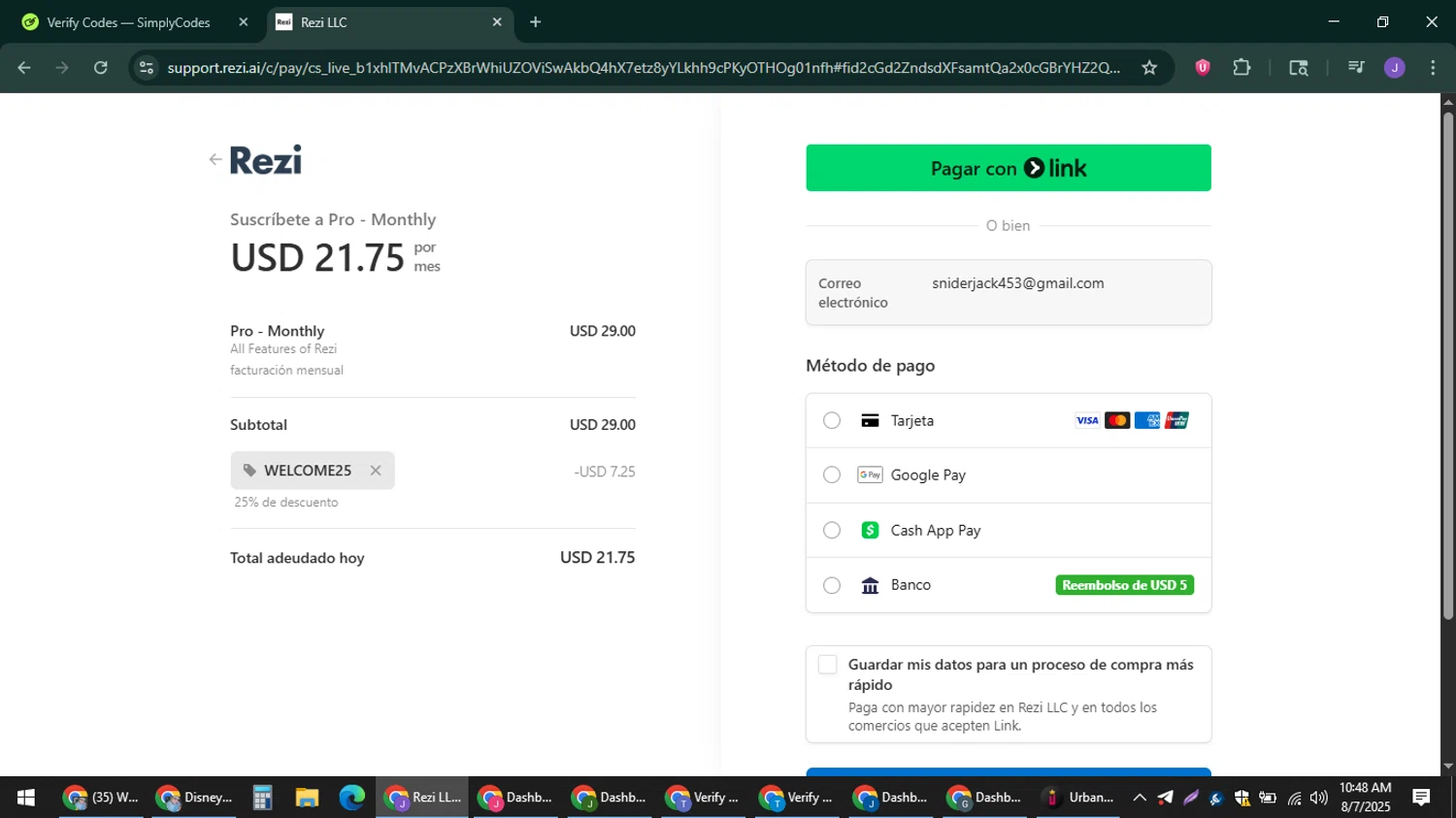1456x818 pixels.
Task: Open the tab search icon in toolbar
Action: 1298,68
